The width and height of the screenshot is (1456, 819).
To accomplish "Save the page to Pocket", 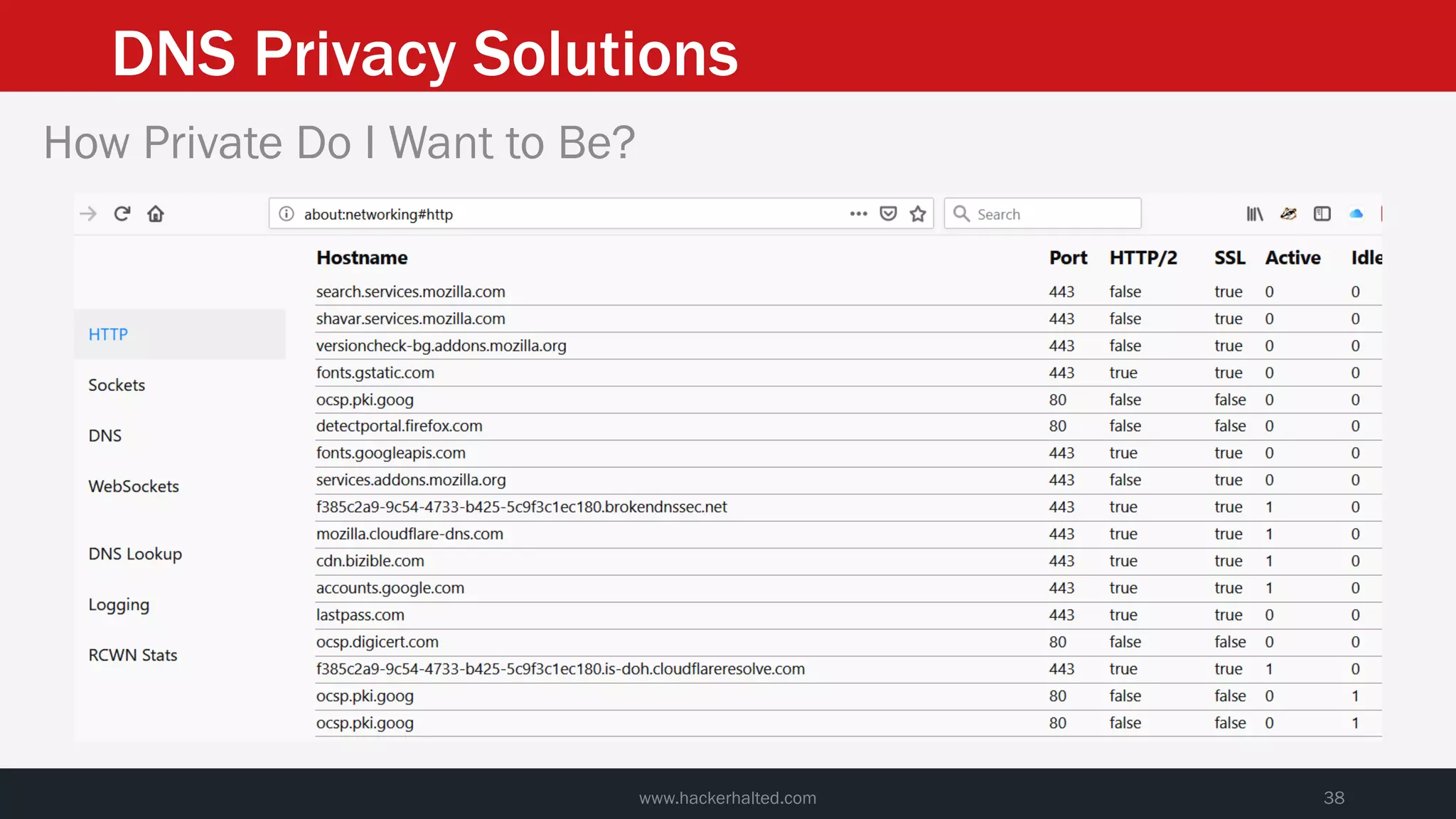I will 888,214.
